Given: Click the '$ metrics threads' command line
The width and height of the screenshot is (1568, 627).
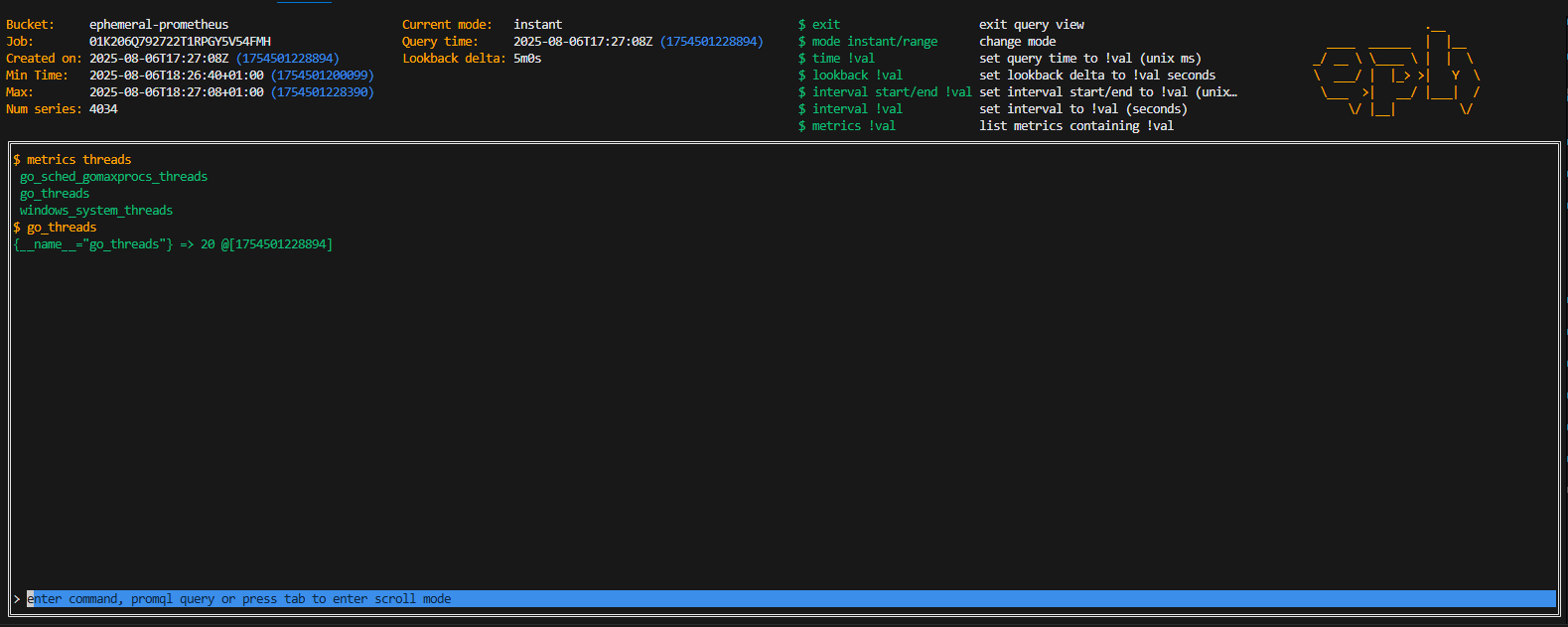Looking at the screenshot, I should (x=72, y=160).
